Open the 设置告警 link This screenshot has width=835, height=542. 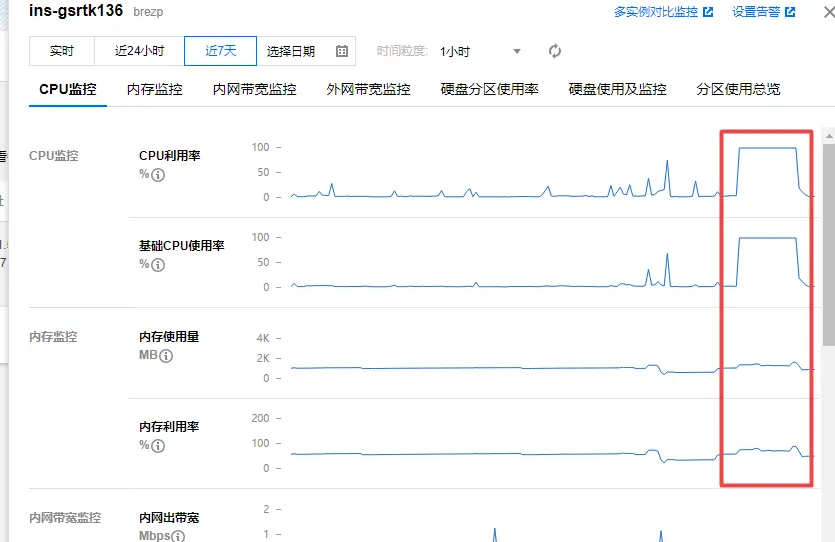click(x=756, y=12)
